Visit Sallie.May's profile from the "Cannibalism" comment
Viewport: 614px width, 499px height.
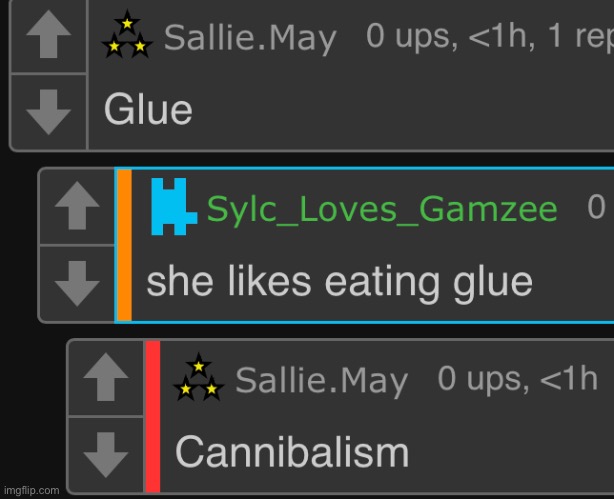[321, 380]
